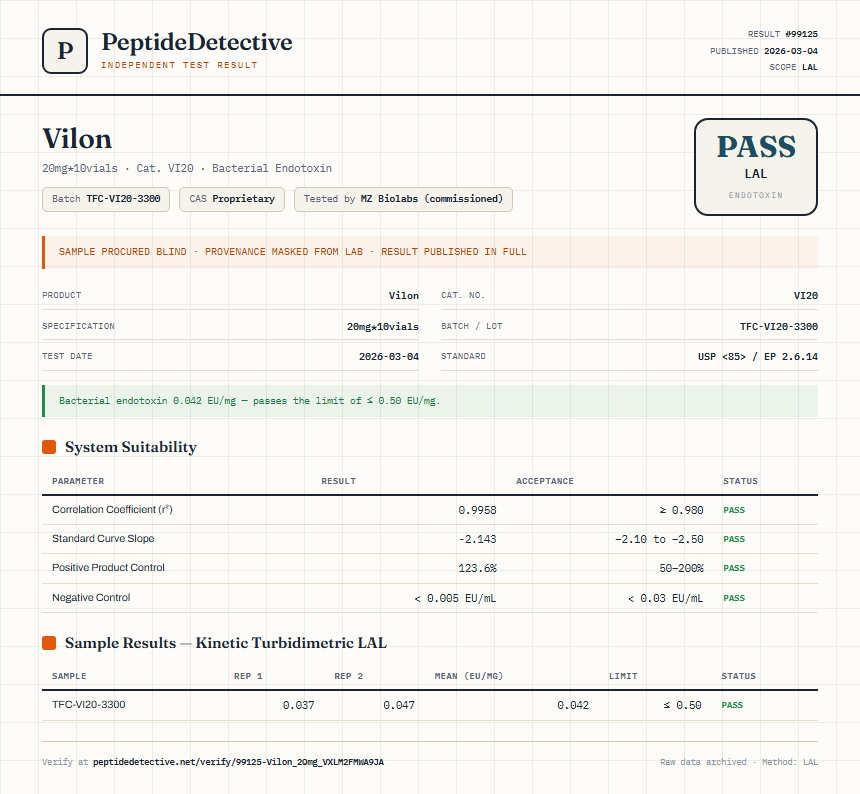Click the result value 123.6%
The width and height of the screenshot is (860, 794).
[477, 568]
